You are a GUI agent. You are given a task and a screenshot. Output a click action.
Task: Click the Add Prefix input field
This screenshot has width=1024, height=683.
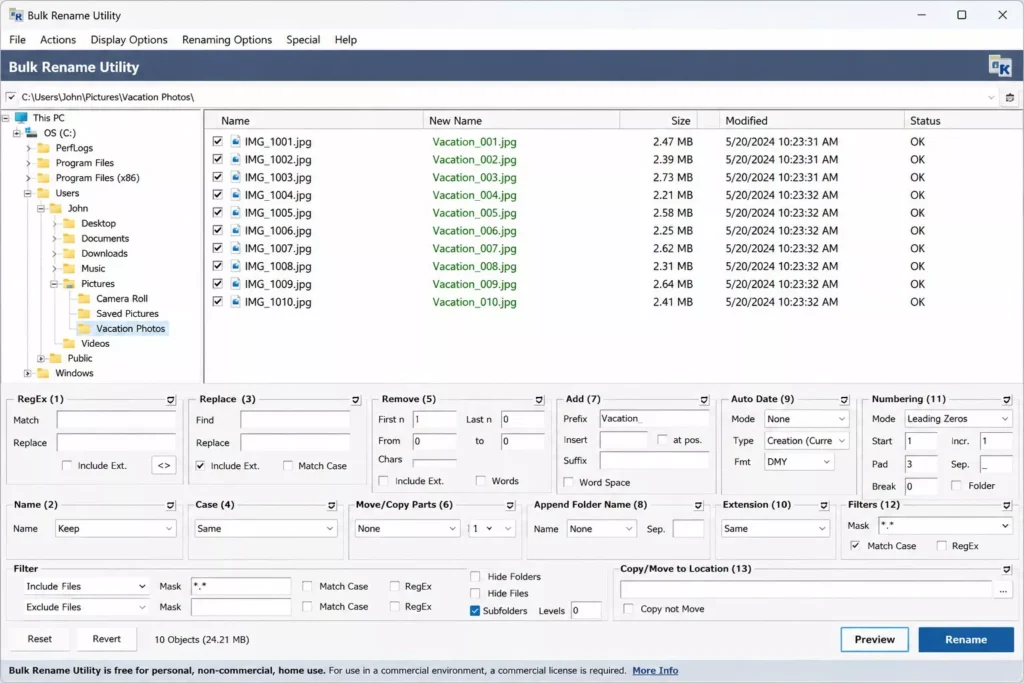tap(654, 419)
